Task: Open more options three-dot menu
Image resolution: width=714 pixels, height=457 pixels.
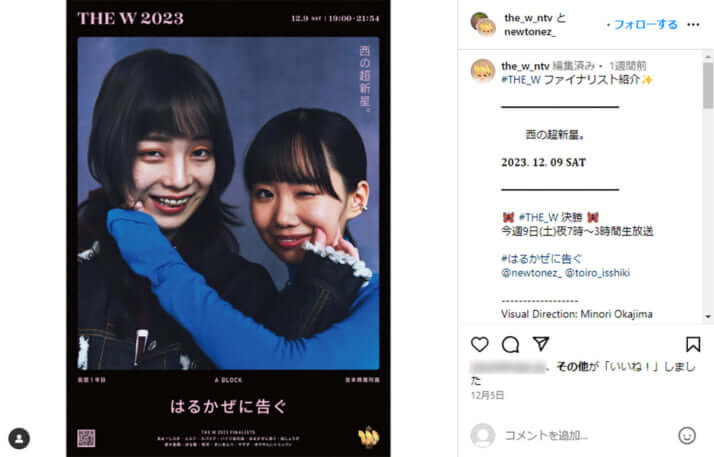Action: [x=693, y=25]
